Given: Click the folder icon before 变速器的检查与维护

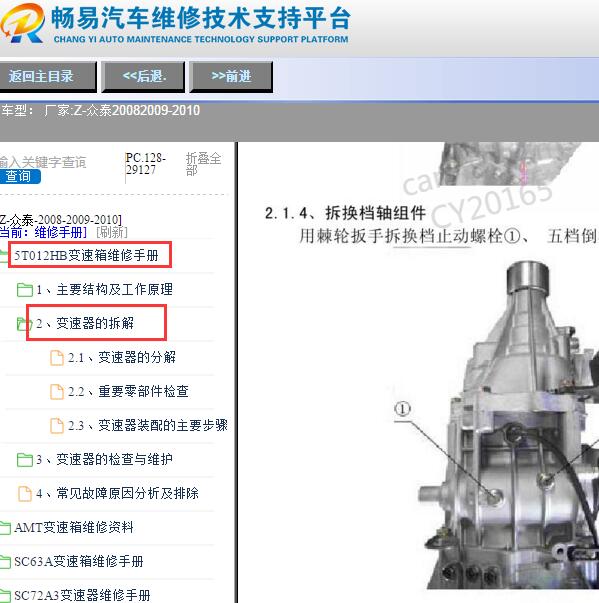Looking at the screenshot, I should coord(25,460).
